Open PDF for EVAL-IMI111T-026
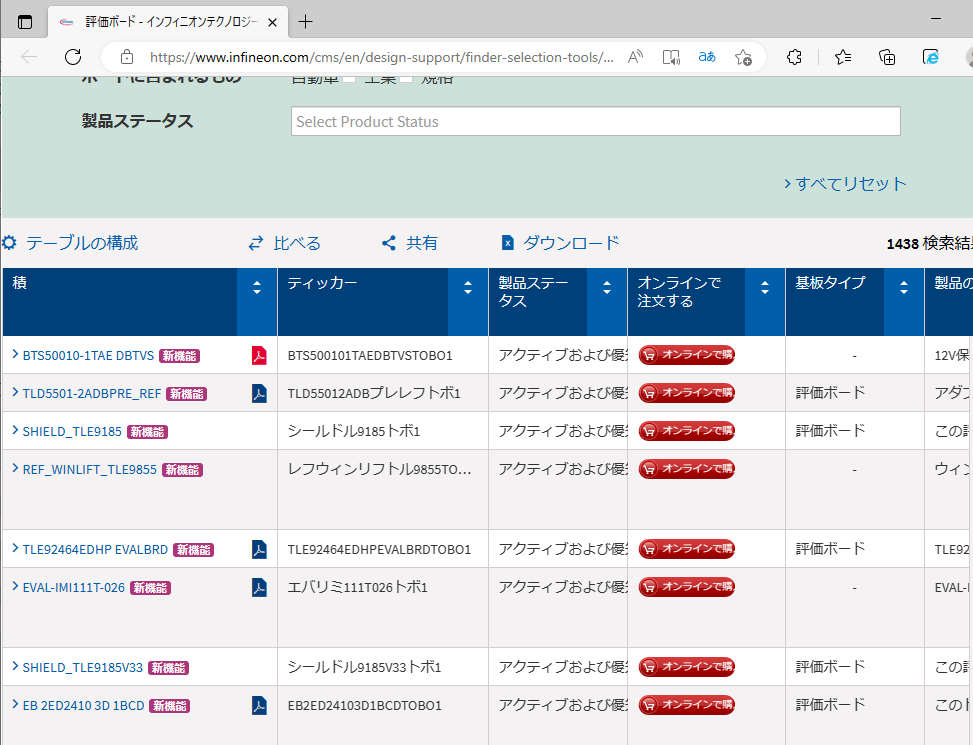973x745 pixels. 259,587
